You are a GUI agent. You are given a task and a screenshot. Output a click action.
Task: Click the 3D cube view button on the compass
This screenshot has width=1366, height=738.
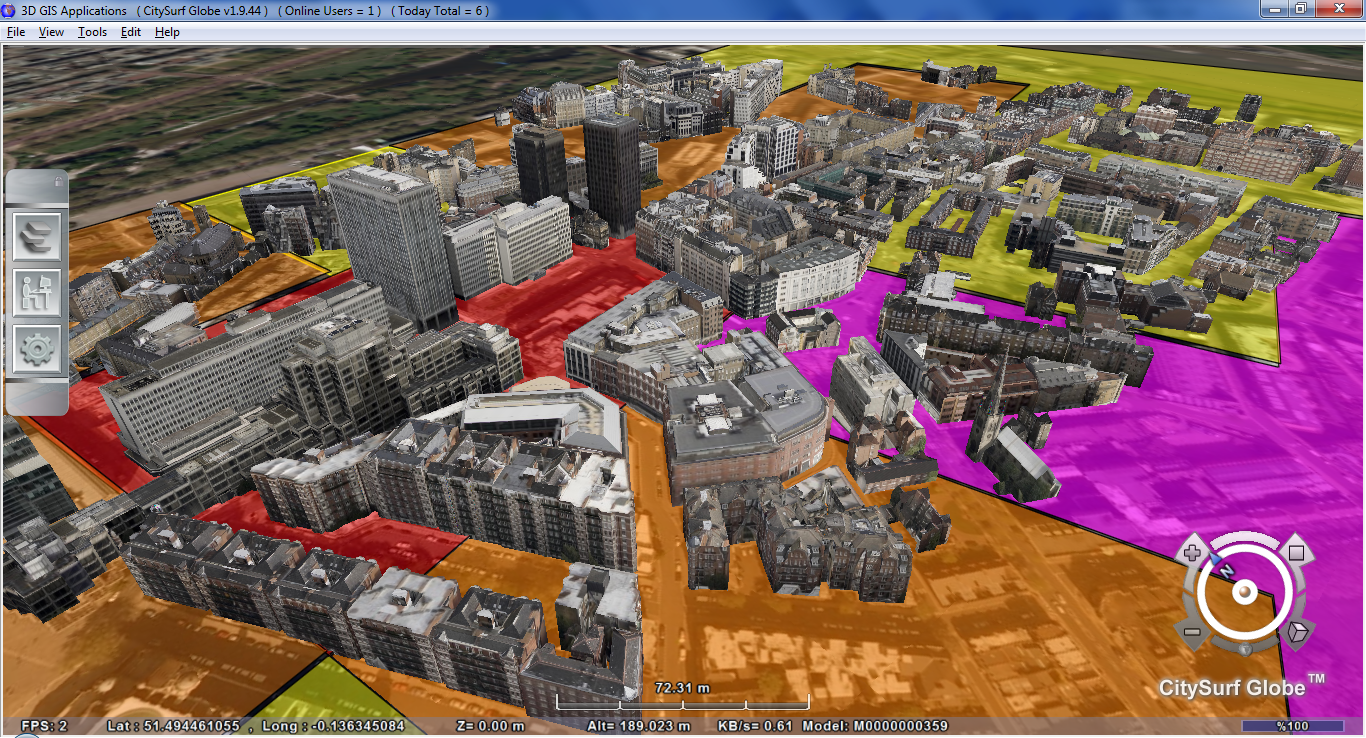click(1297, 631)
